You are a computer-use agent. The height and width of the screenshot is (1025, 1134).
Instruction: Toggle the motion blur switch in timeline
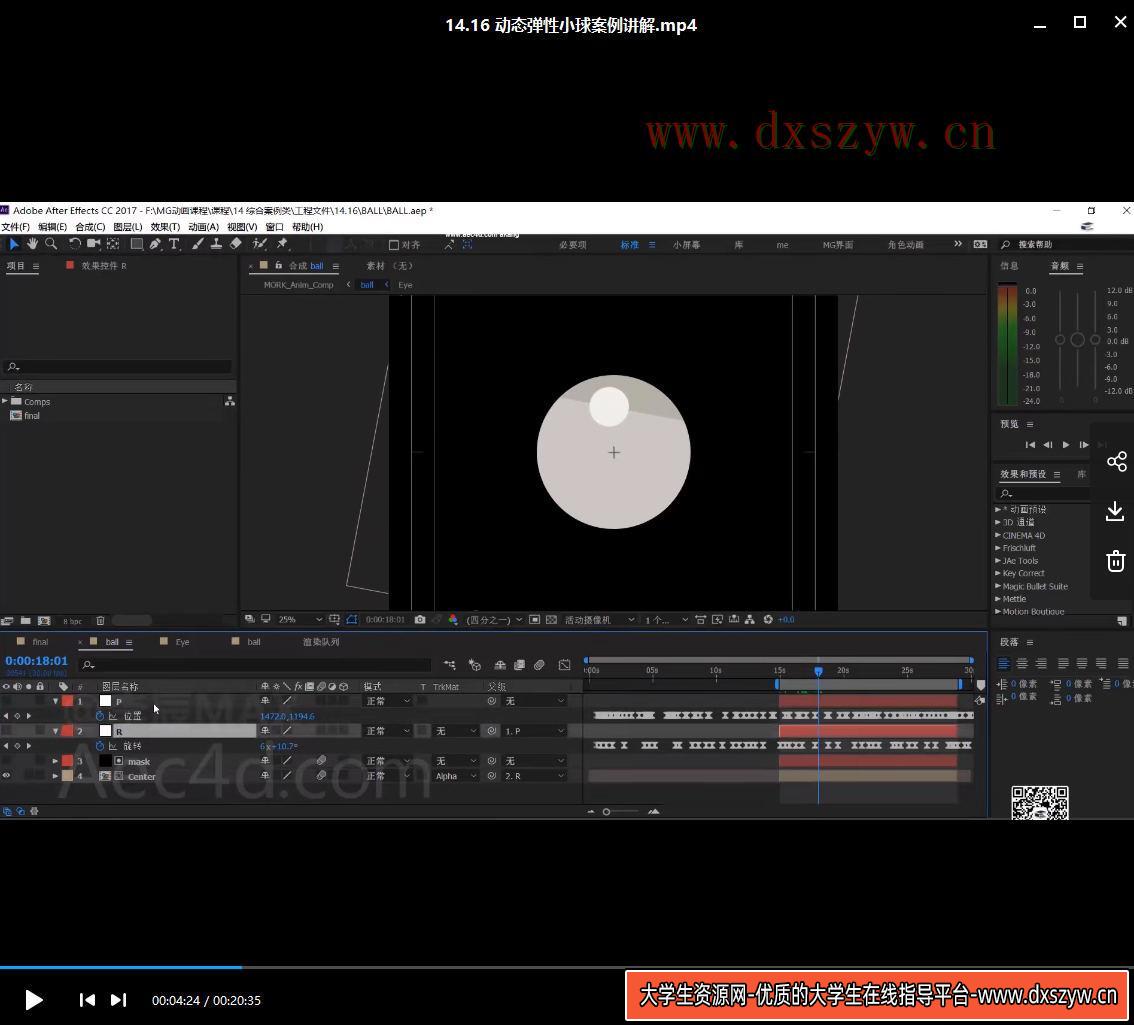pos(540,665)
